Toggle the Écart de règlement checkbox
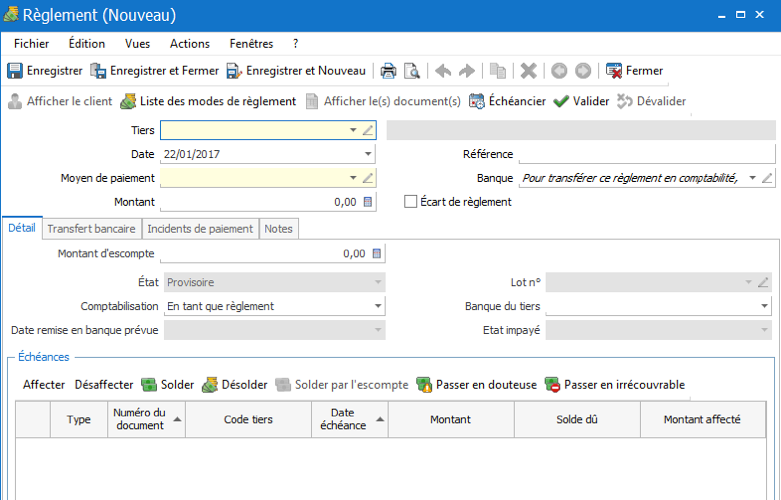This screenshot has height=500, width=781. click(410, 202)
